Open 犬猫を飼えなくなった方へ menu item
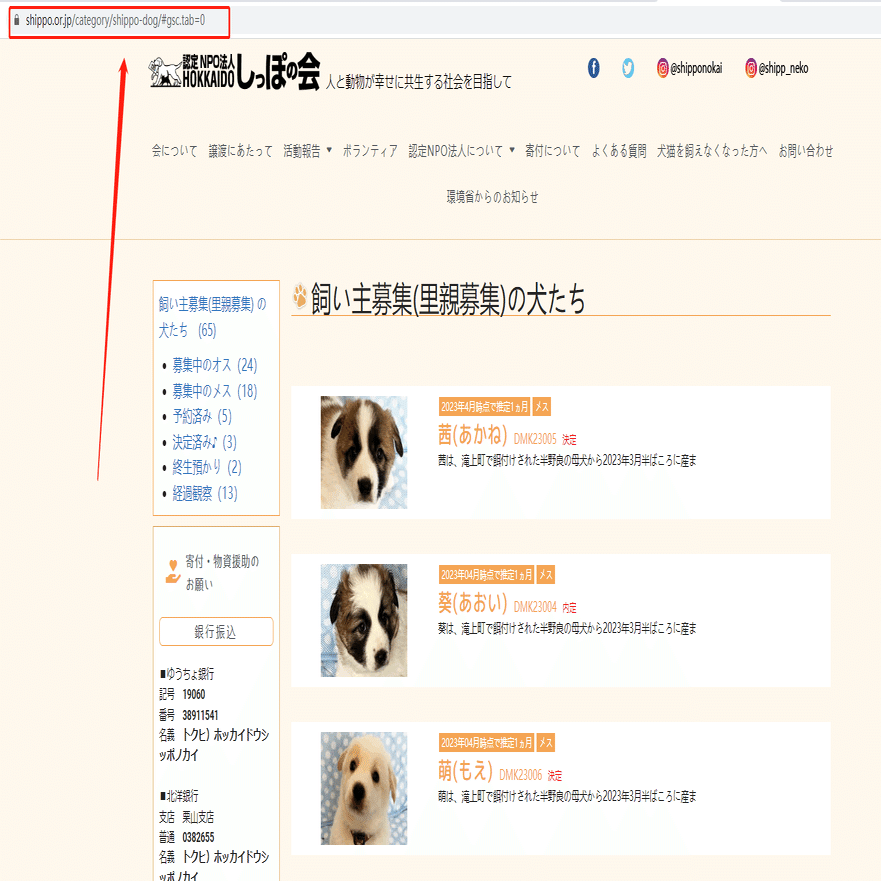 point(712,151)
